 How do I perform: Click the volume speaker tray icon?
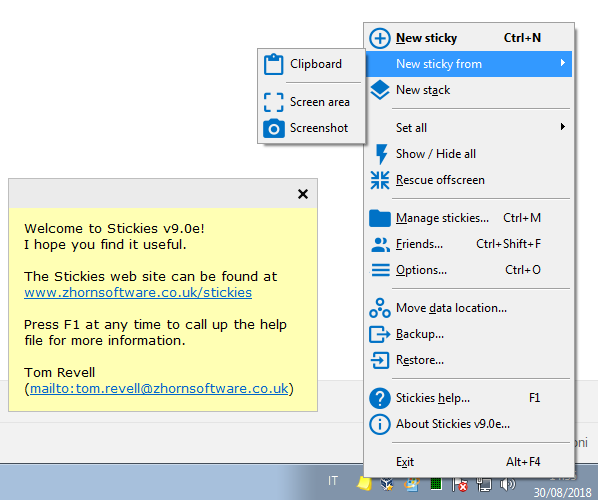coord(508,484)
